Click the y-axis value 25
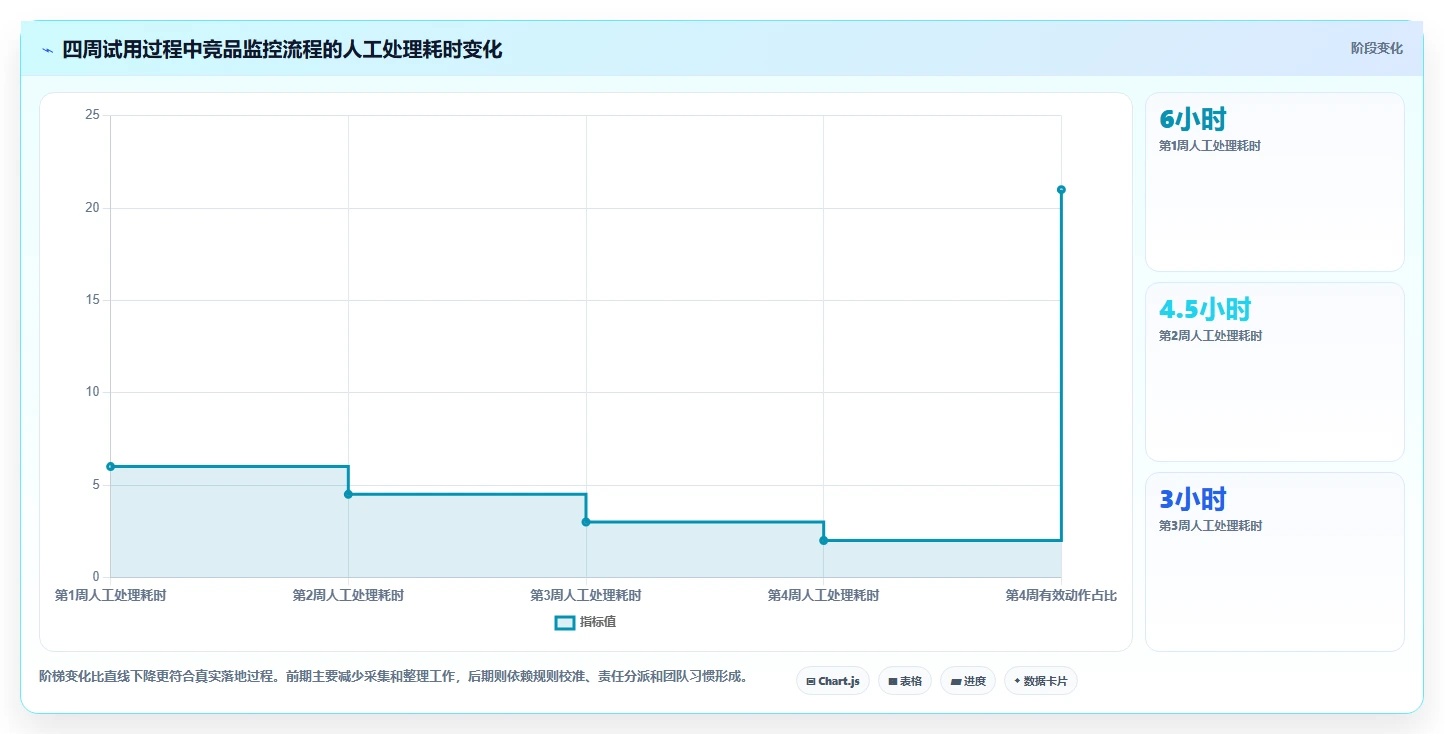 coord(93,115)
